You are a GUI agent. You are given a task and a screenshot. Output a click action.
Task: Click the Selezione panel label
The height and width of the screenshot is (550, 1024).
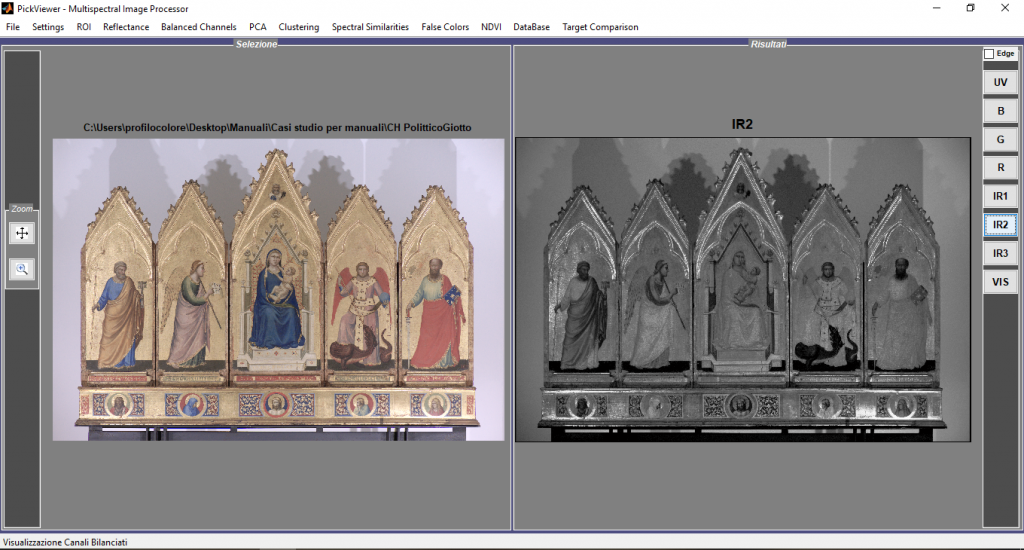(256, 44)
